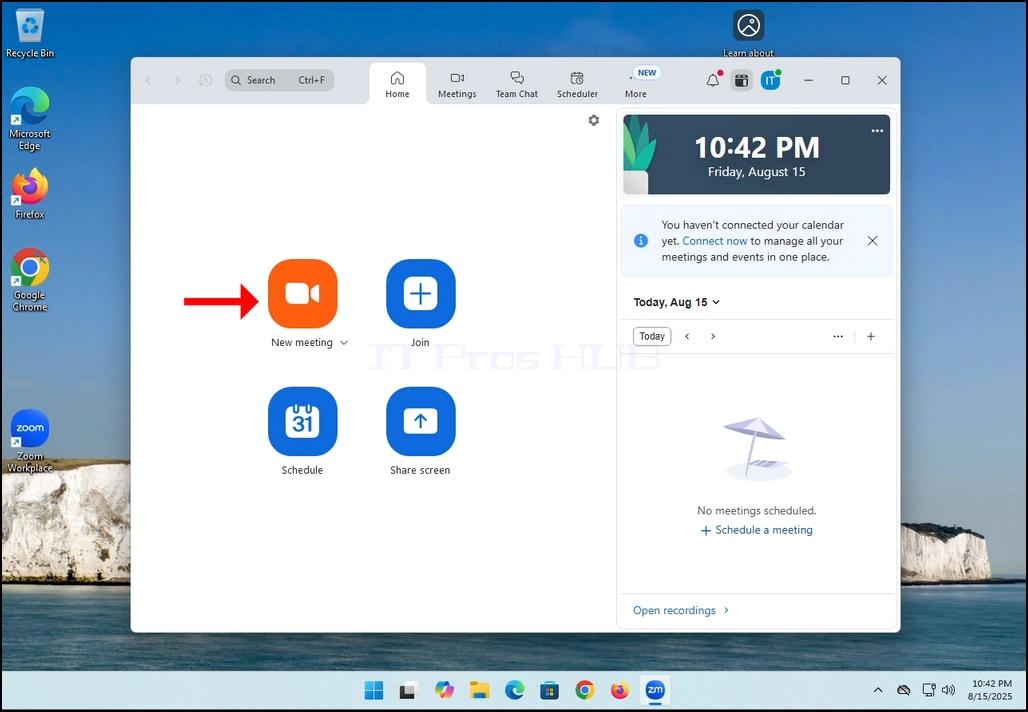Dismiss the calendar connection notice

(872, 241)
